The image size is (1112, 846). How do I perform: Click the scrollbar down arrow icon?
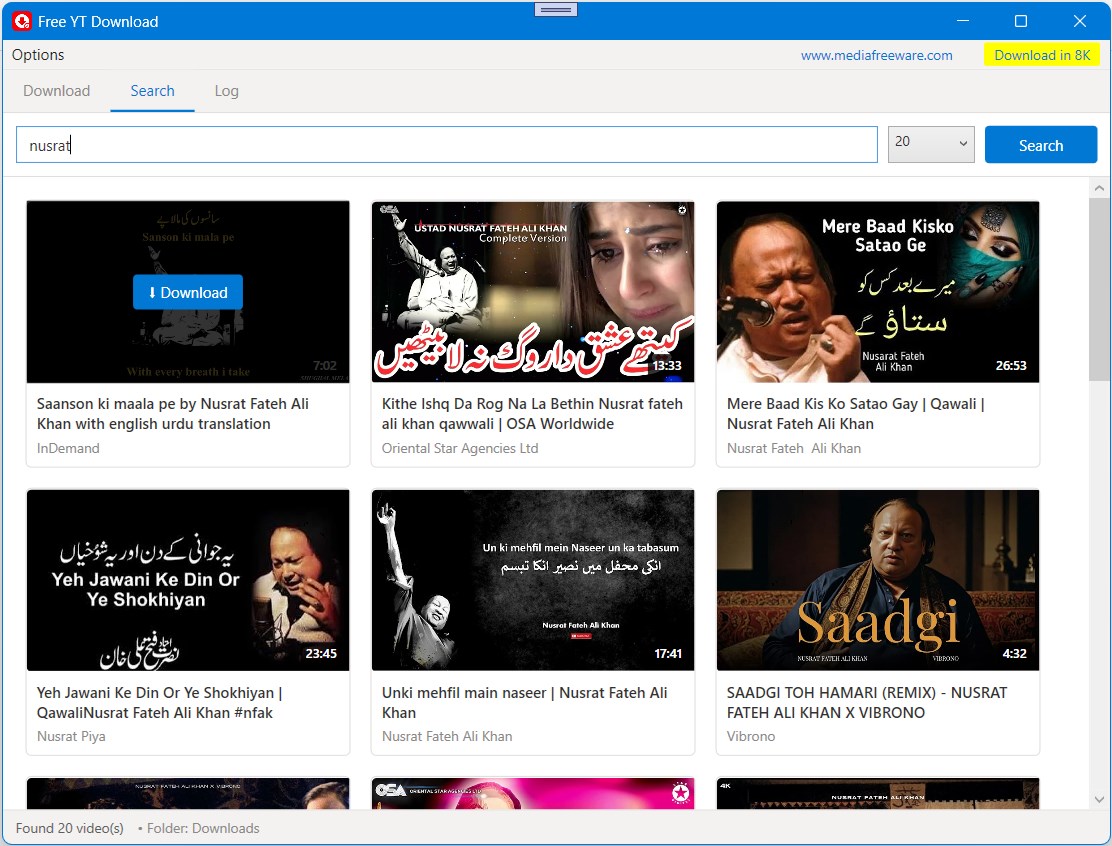point(1100,800)
